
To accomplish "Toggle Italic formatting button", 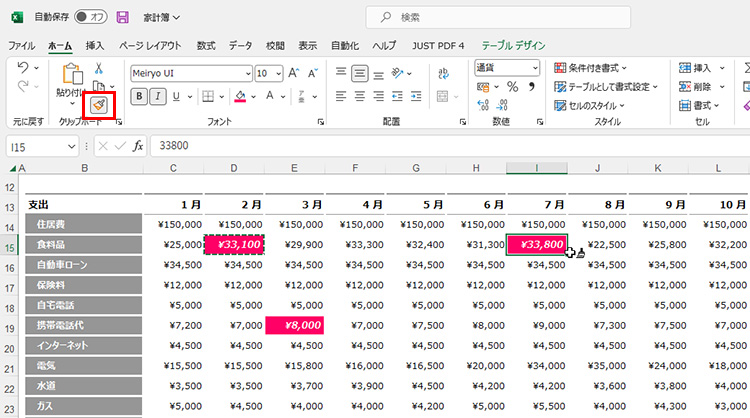I will 158,97.
